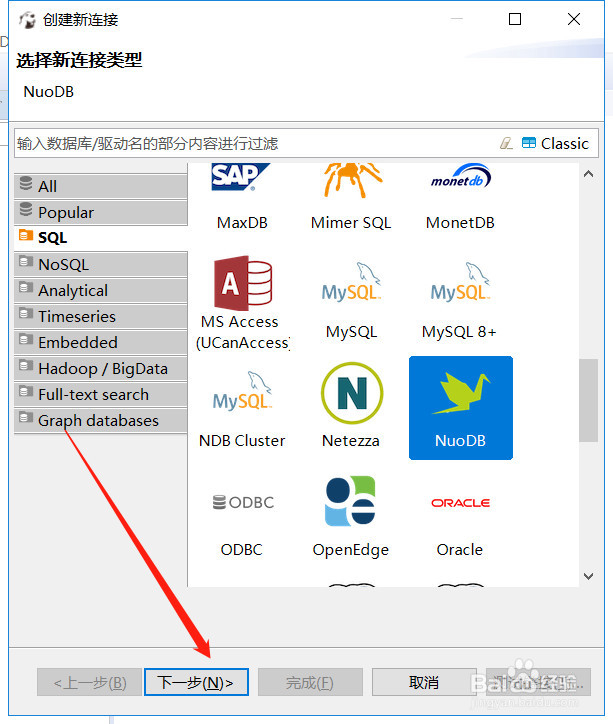Focus the database name filter field
Image resolution: width=613 pixels, height=724 pixels.
[254, 144]
